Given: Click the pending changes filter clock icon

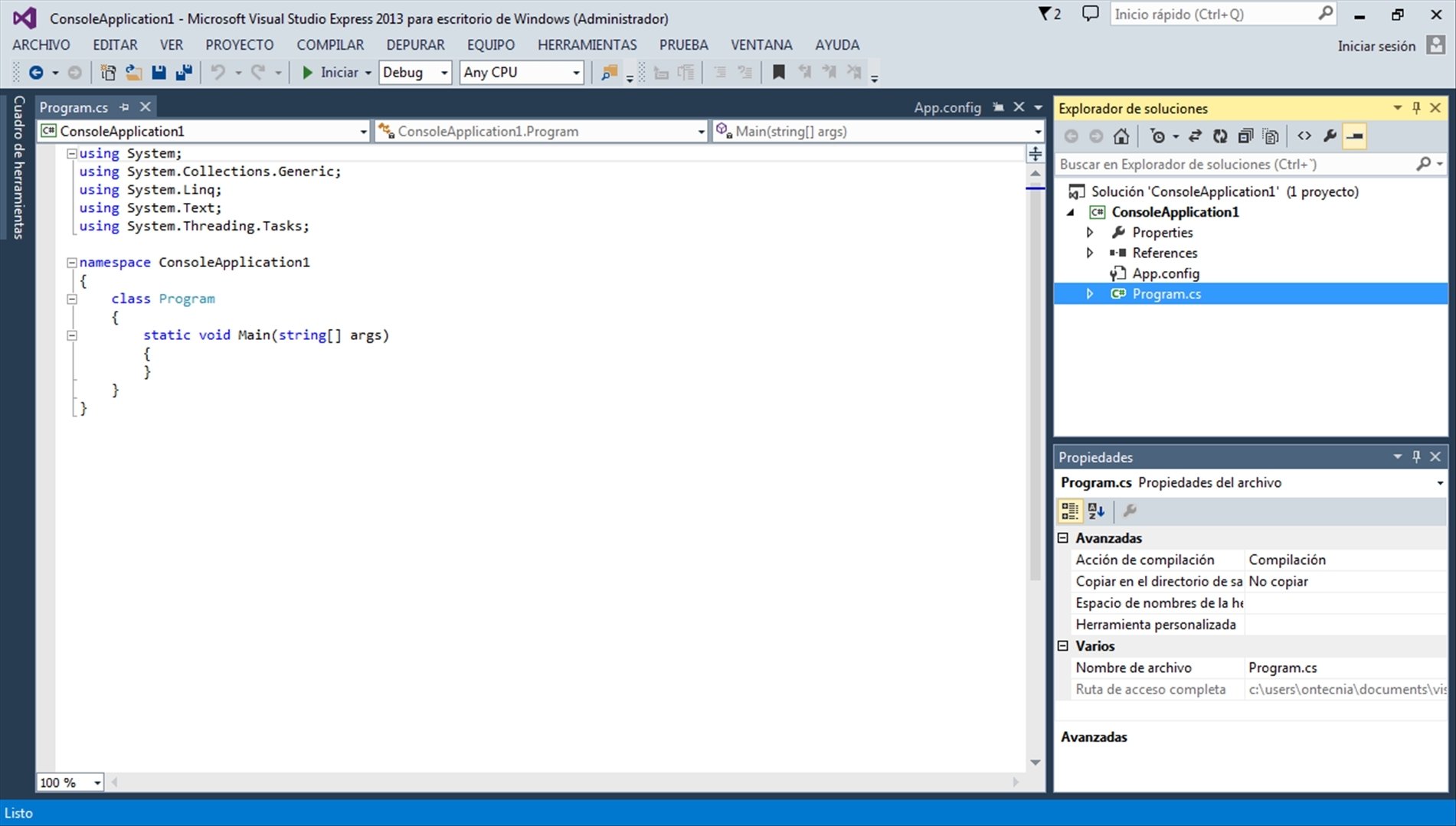Looking at the screenshot, I should tap(1157, 136).
